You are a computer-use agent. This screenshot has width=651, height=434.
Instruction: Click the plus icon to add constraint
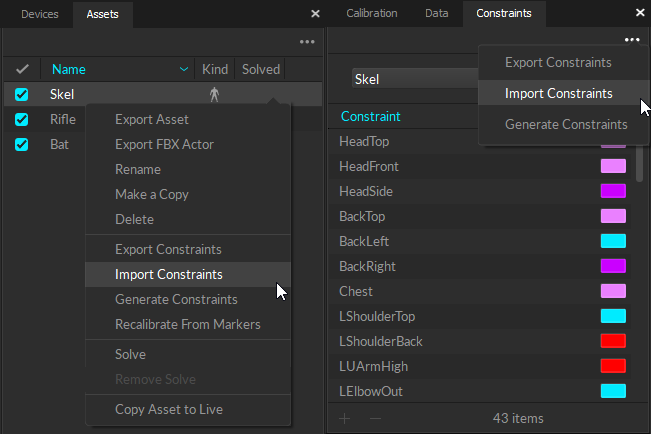point(344,417)
